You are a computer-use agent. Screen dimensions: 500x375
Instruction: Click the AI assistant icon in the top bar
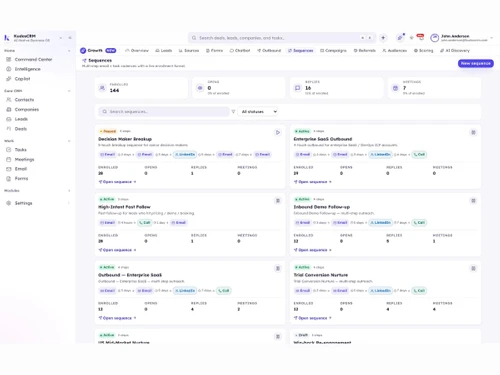click(400, 38)
